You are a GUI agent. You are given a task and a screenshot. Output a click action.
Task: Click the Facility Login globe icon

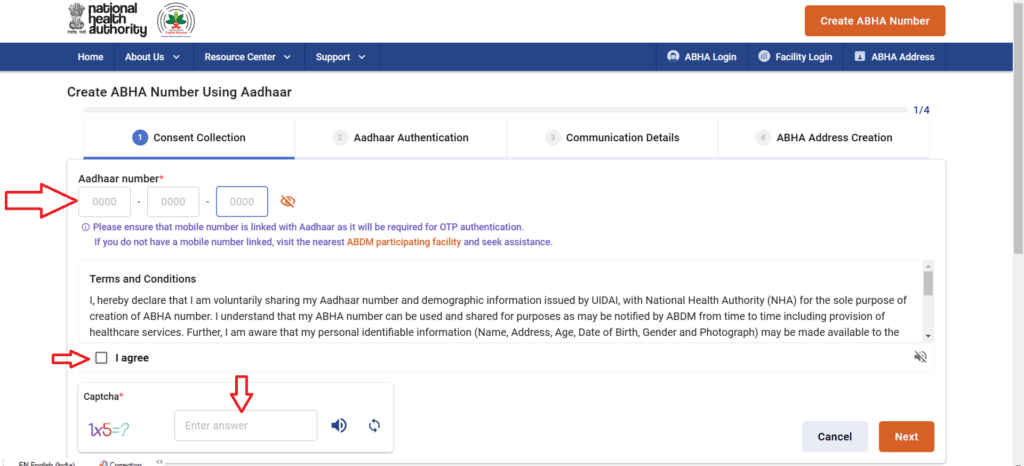click(764, 56)
